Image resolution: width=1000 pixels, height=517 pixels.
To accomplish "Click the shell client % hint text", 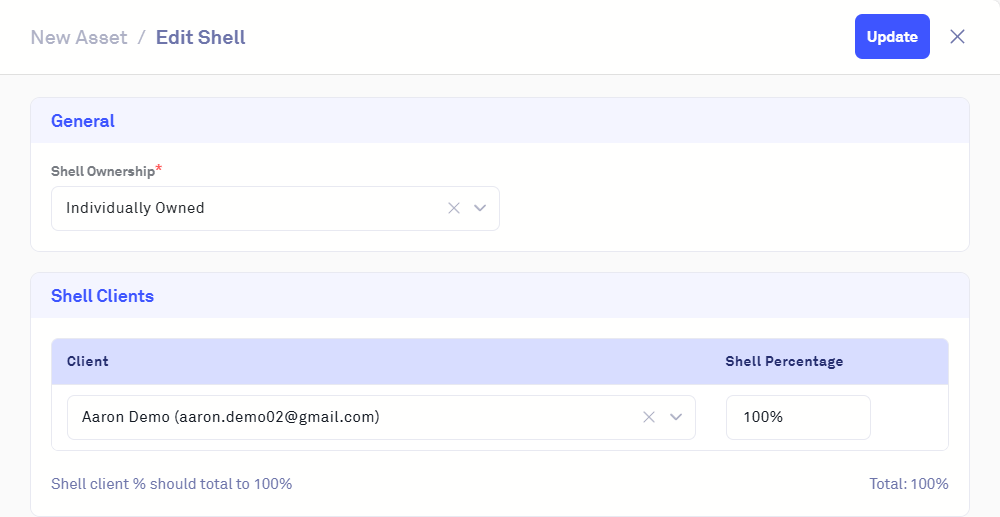I will 171,484.
